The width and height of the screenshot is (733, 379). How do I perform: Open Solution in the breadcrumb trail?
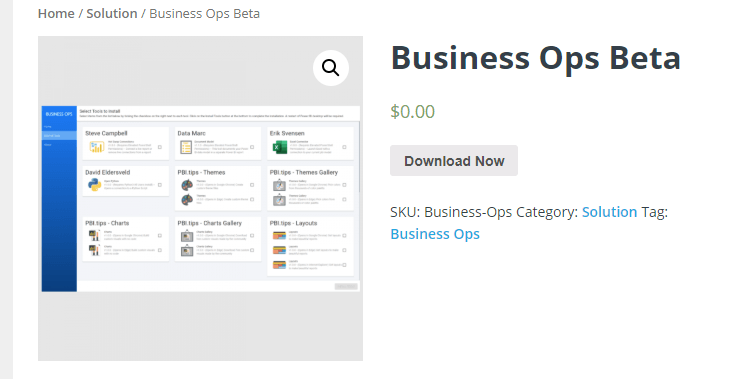coord(112,14)
